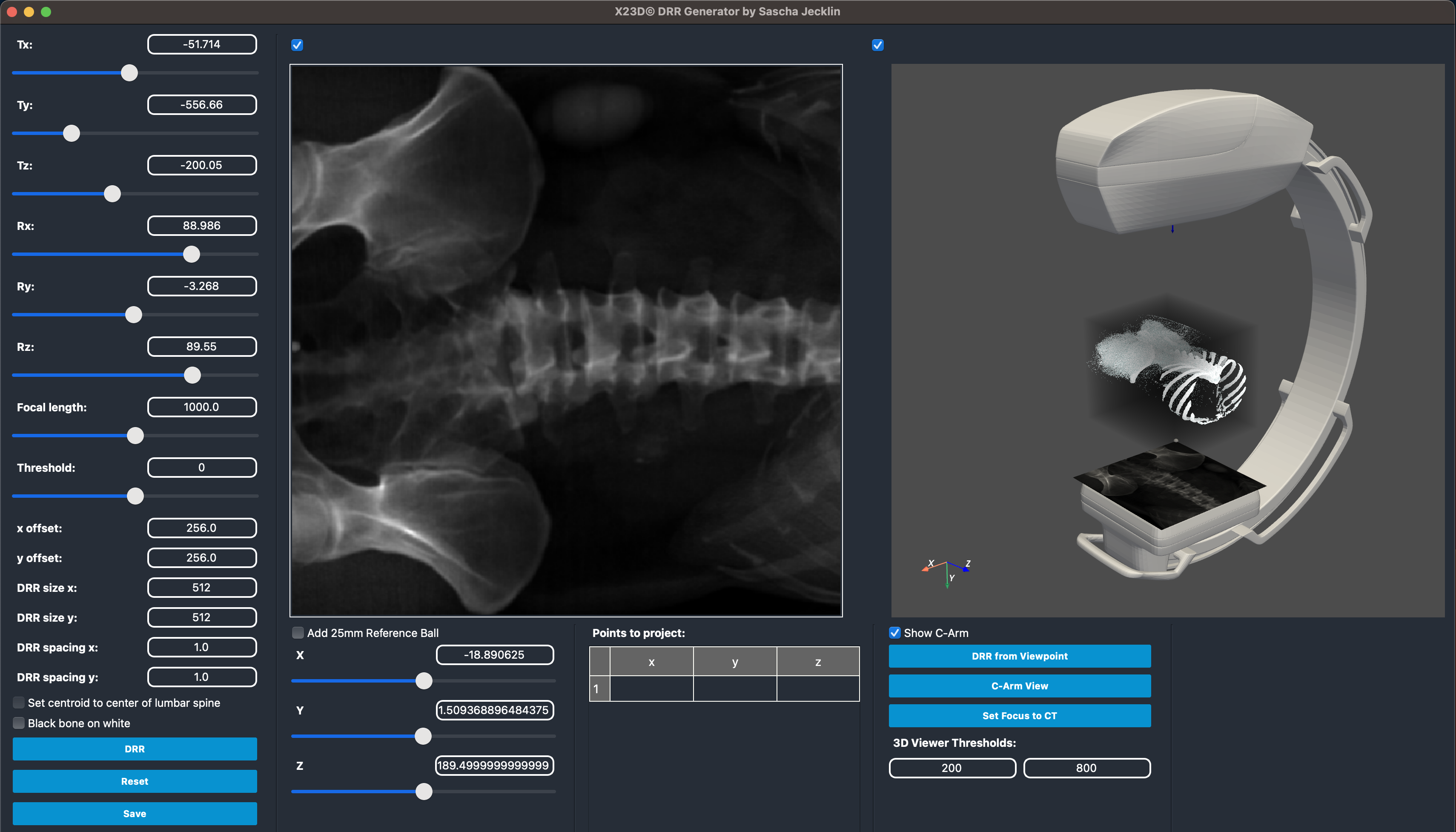The width and height of the screenshot is (1456, 832).
Task: Uncheck the Show C-Arm checkbox
Action: 894,633
